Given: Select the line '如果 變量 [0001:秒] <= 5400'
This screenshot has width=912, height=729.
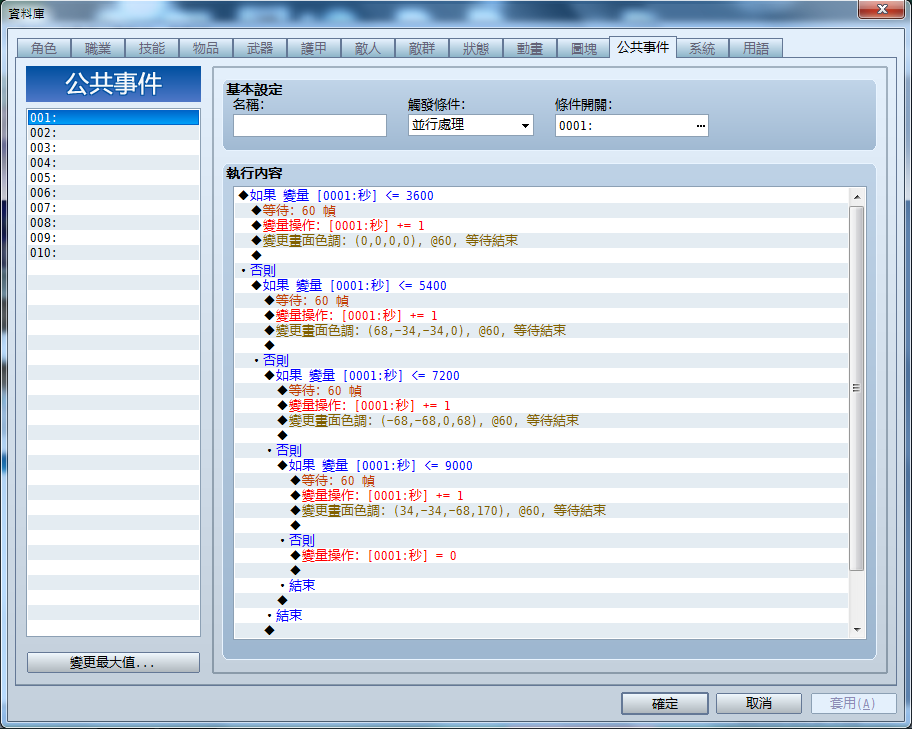Looking at the screenshot, I should pos(541,285).
